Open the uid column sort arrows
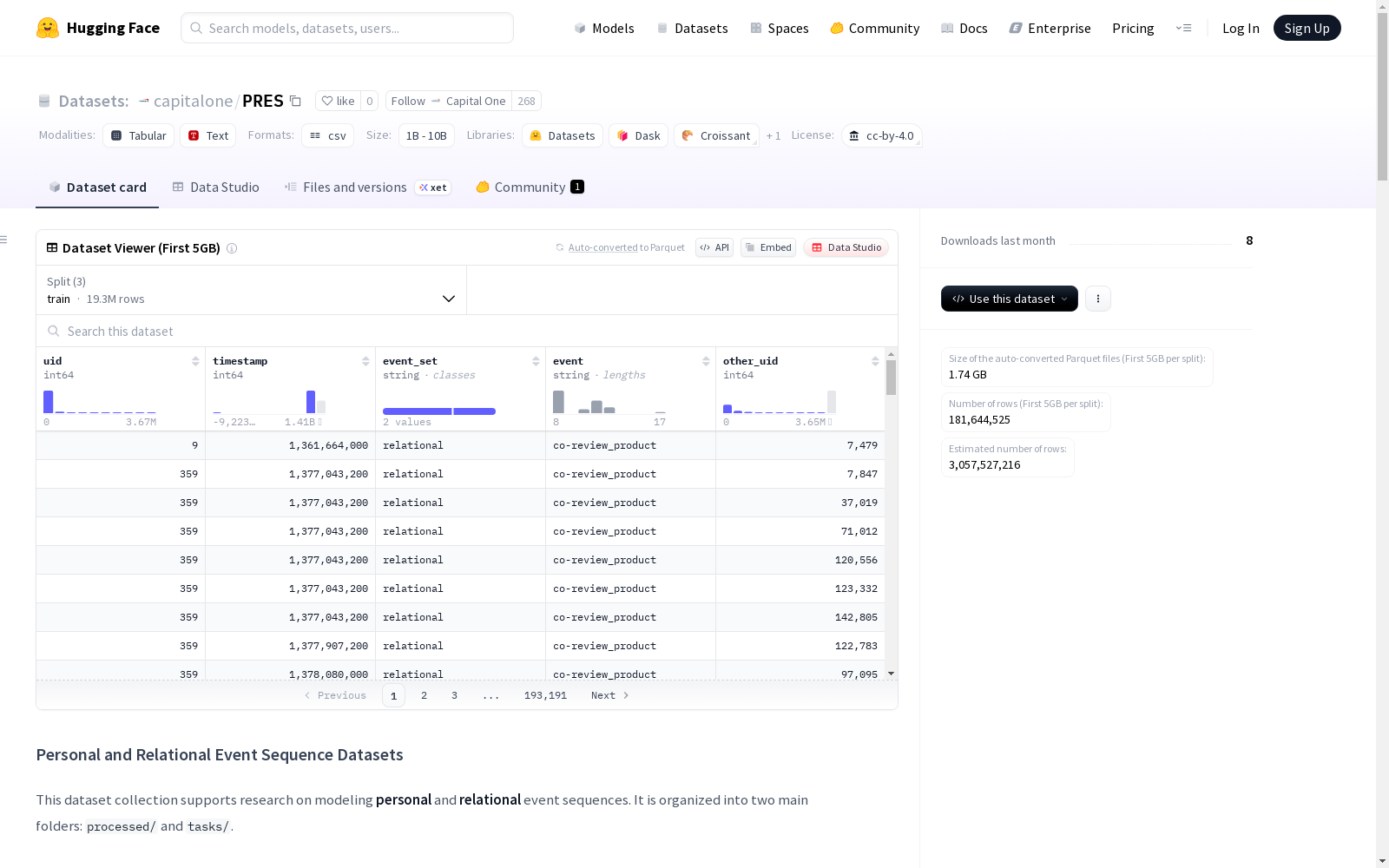1389x868 pixels. coord(195,361)
